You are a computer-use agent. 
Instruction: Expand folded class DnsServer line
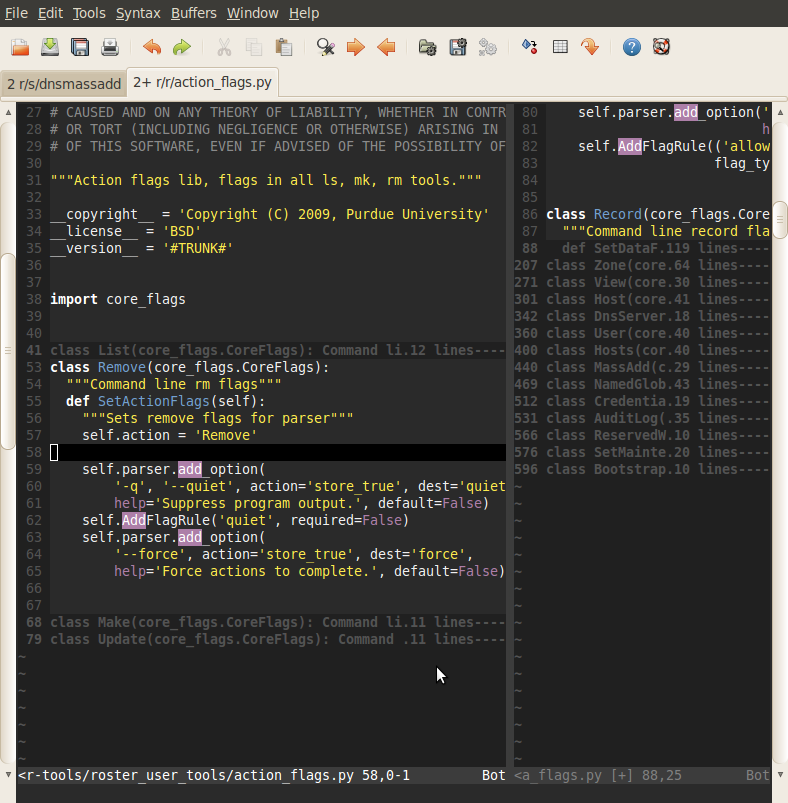pos(658,316)
